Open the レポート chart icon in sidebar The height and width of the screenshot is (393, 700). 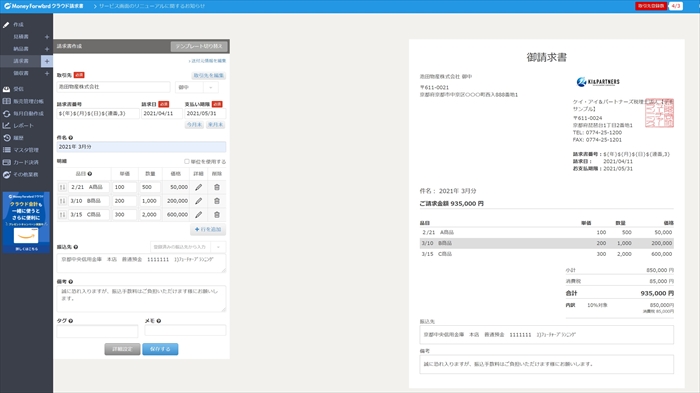[7, 125]
